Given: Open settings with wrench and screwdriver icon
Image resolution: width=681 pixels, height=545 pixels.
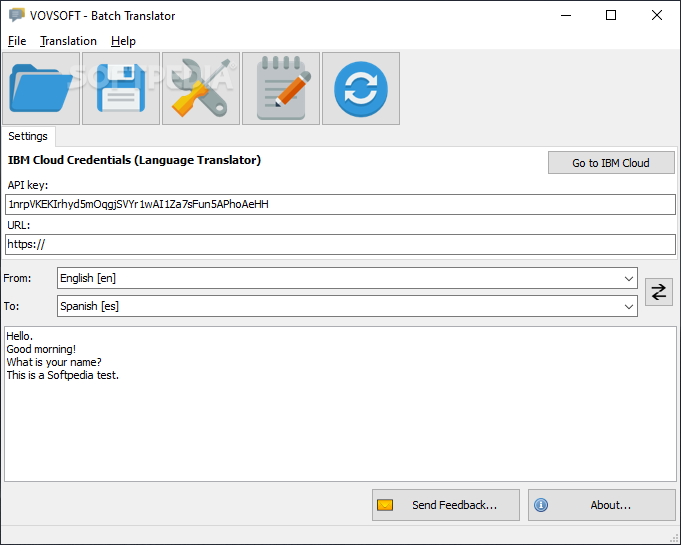Looking at the screenshot, I should click(201, 89).
